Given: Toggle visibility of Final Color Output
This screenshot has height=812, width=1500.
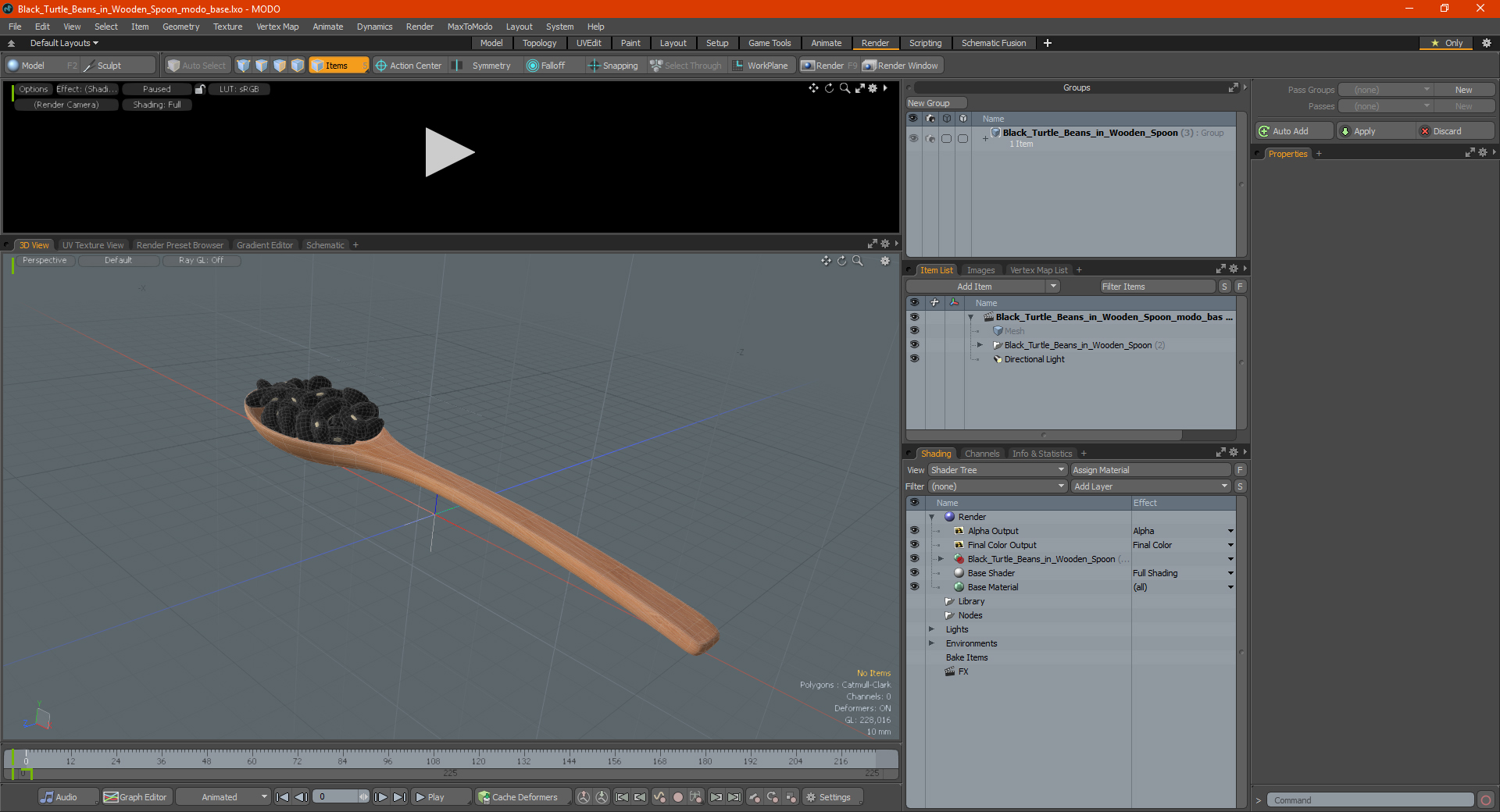Looking at the screenshot, I should coord(914,545).
